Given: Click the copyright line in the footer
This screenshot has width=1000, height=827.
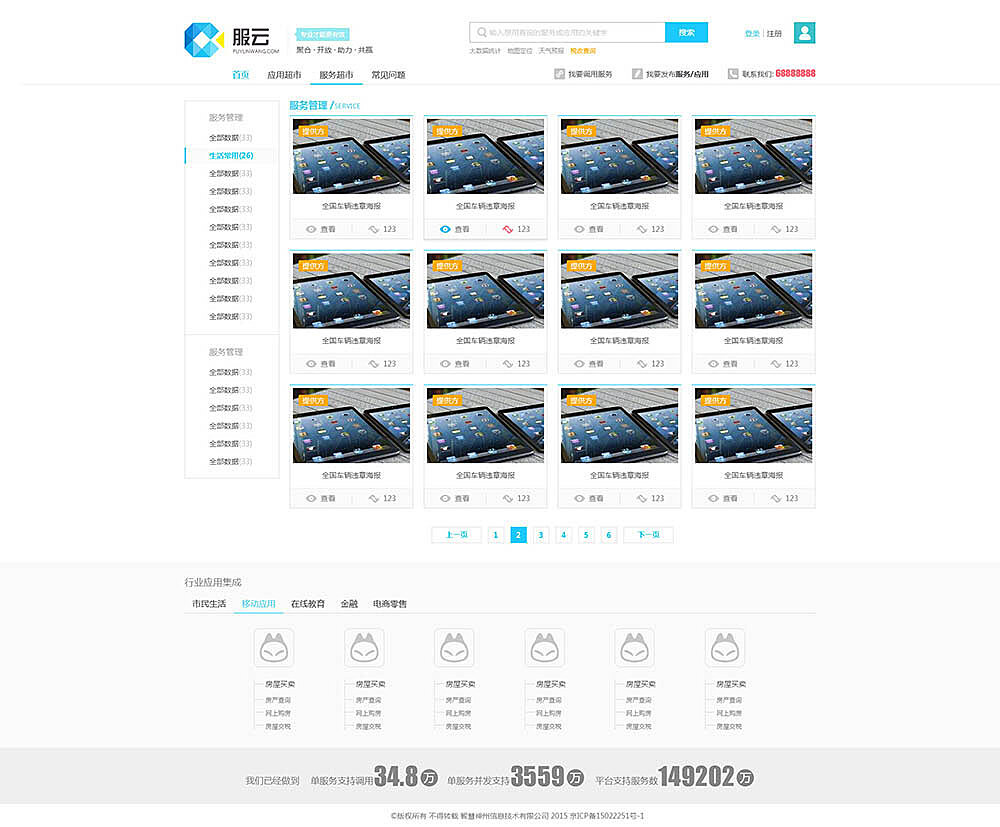Looking at the screenshot, I should 517,816.
